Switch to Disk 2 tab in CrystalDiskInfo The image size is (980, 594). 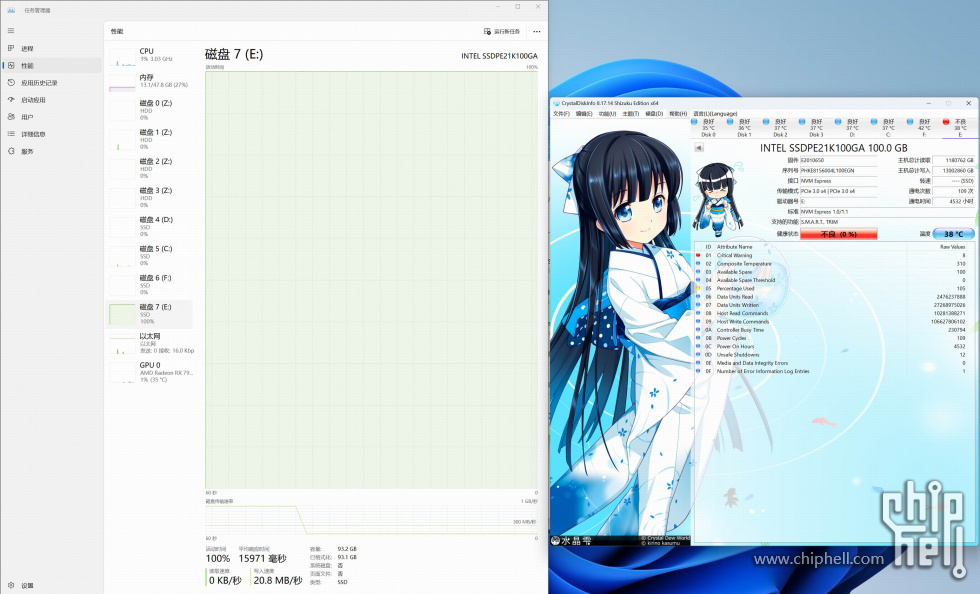780,128
